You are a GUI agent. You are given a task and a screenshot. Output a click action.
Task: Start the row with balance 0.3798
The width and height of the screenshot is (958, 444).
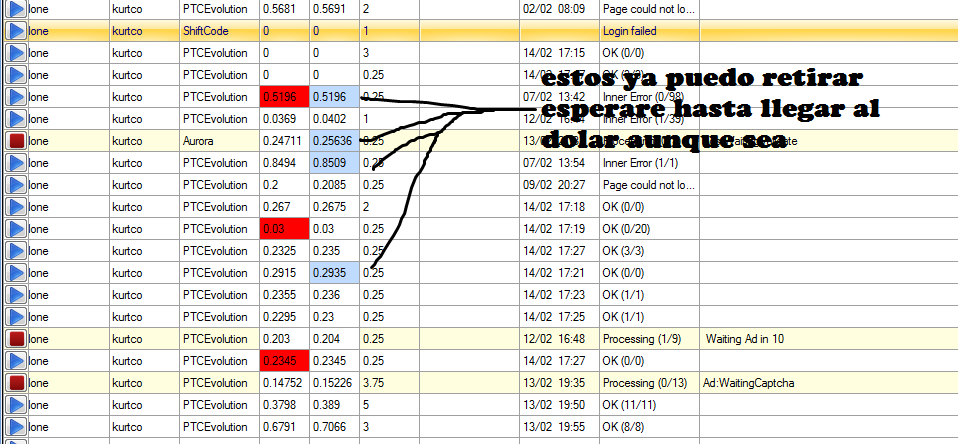[16, 405]
